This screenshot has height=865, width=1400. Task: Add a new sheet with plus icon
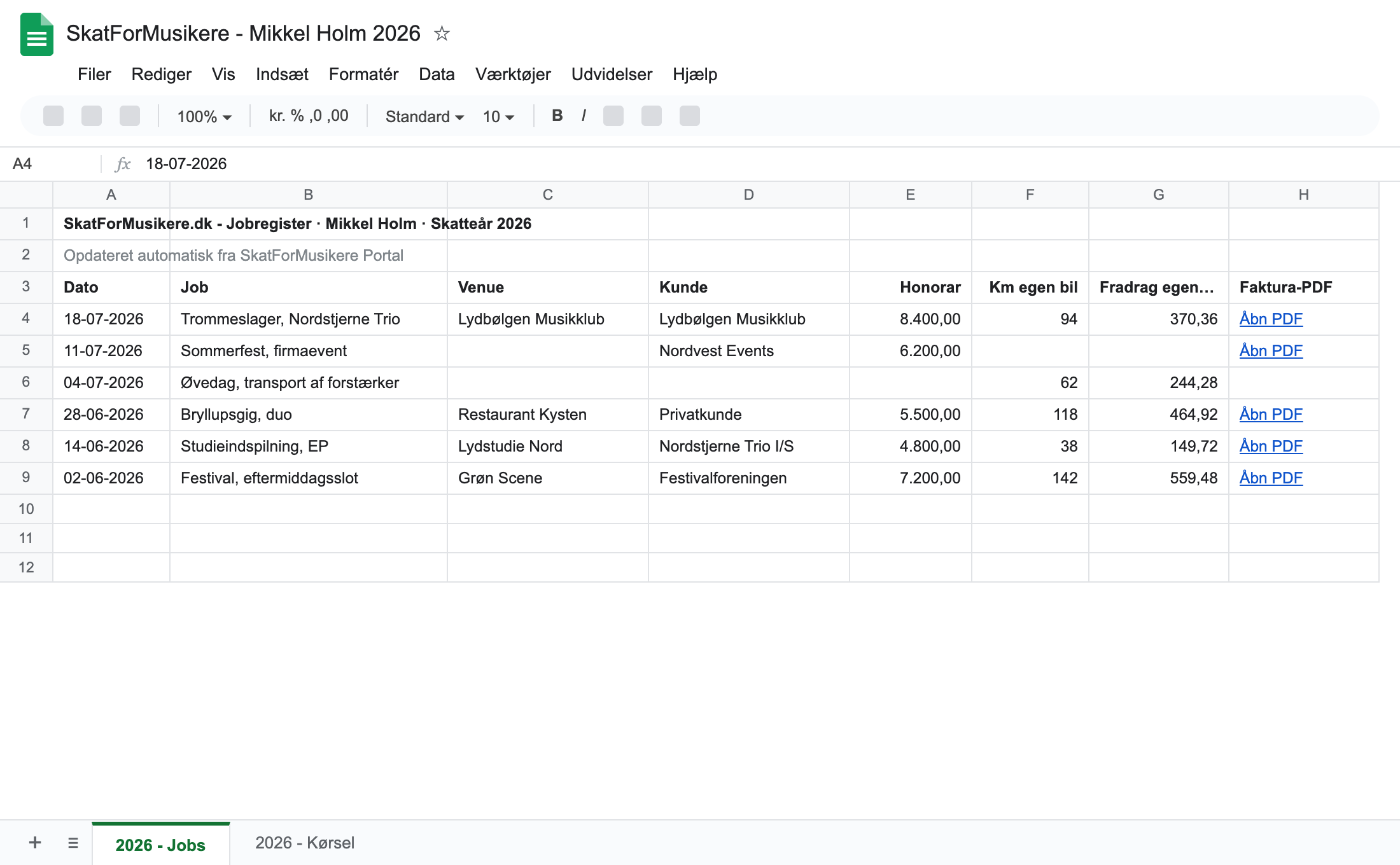(35, 843)
